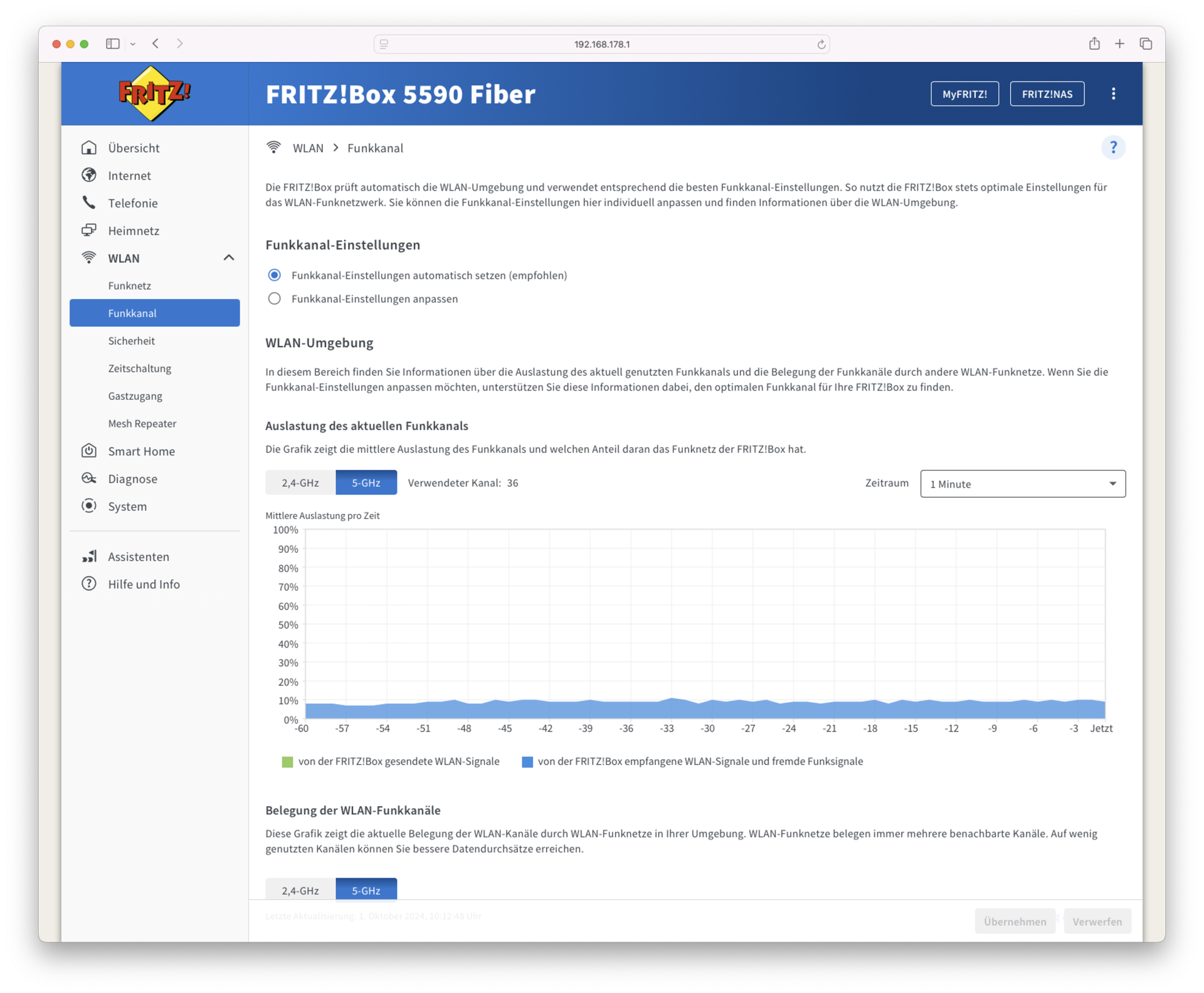Click the WLAN wifi icon in sidebar
Image resolution: width=1204 pixels, height=993 pixels.
[x=89, y=258]
